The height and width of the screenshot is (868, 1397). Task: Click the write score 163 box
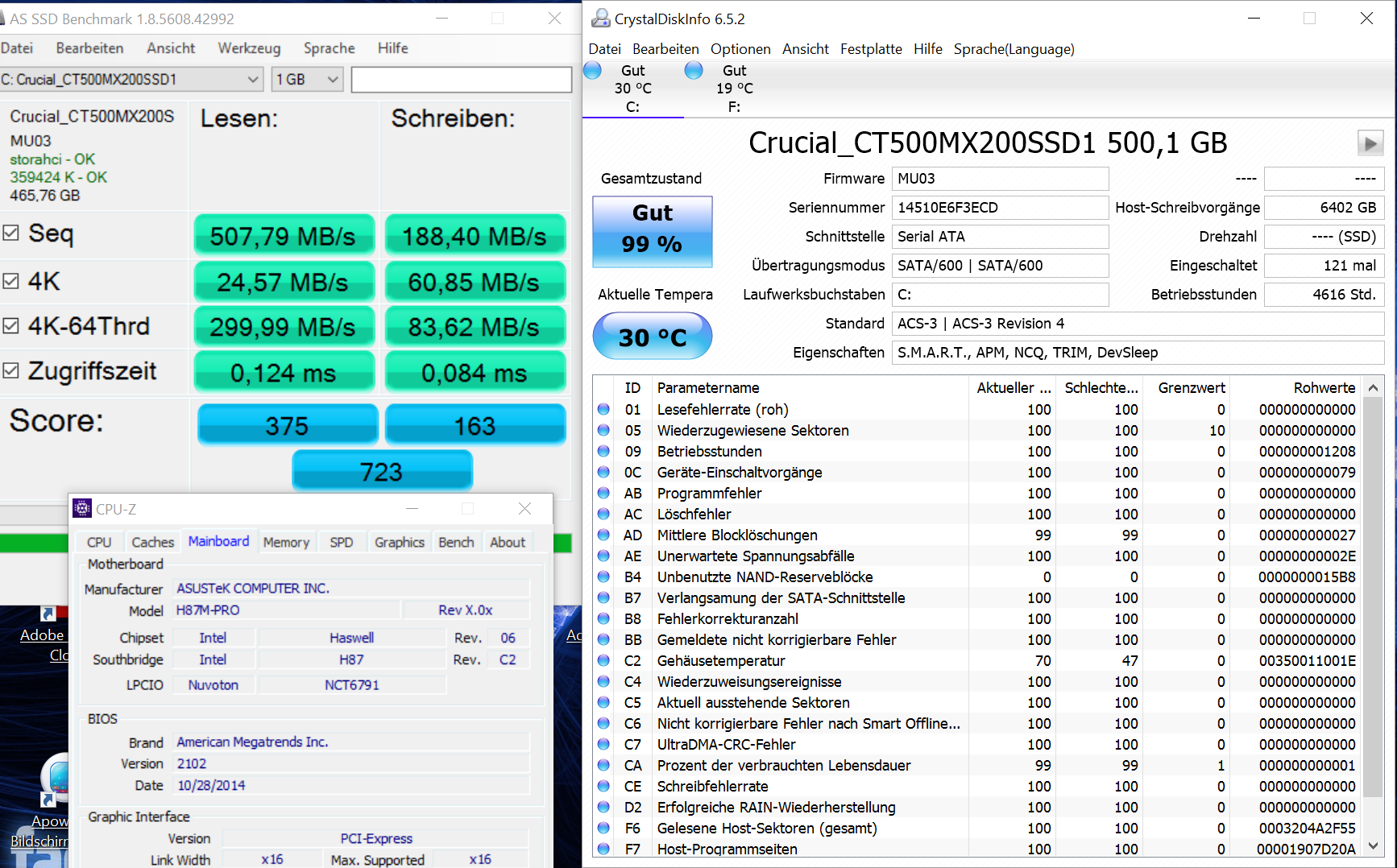point(475,425)
